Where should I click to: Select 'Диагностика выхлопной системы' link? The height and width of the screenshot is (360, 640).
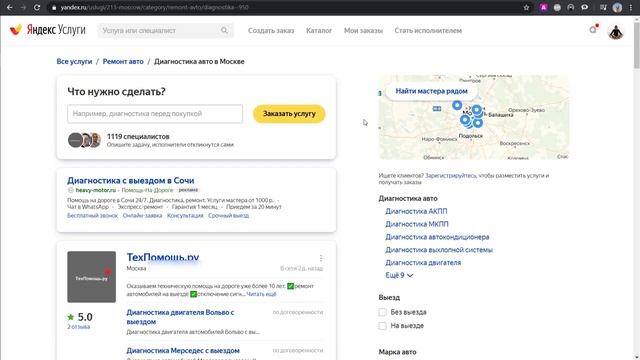(439, 250)
